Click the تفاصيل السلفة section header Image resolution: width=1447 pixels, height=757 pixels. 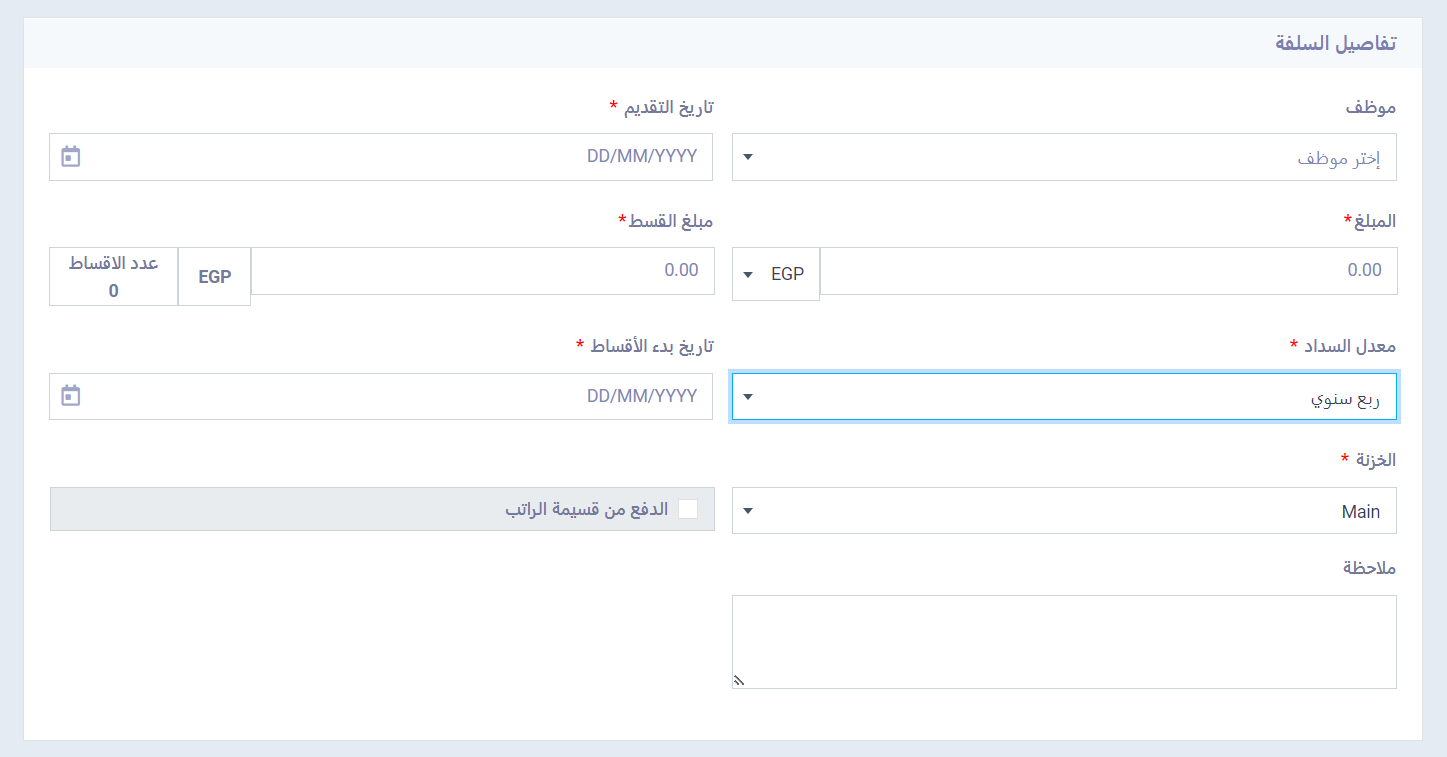point(1336,43)
